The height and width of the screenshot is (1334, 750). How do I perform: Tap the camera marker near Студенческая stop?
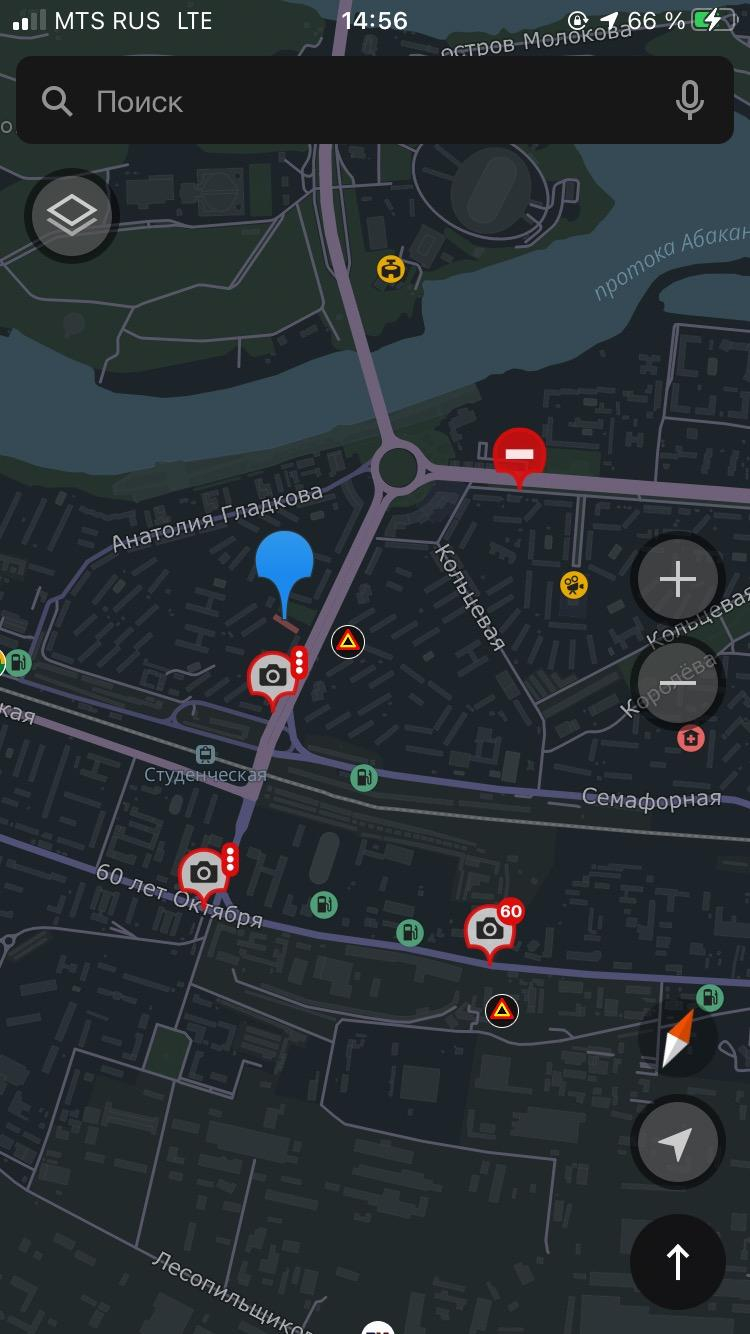click(x=275, y=678)
